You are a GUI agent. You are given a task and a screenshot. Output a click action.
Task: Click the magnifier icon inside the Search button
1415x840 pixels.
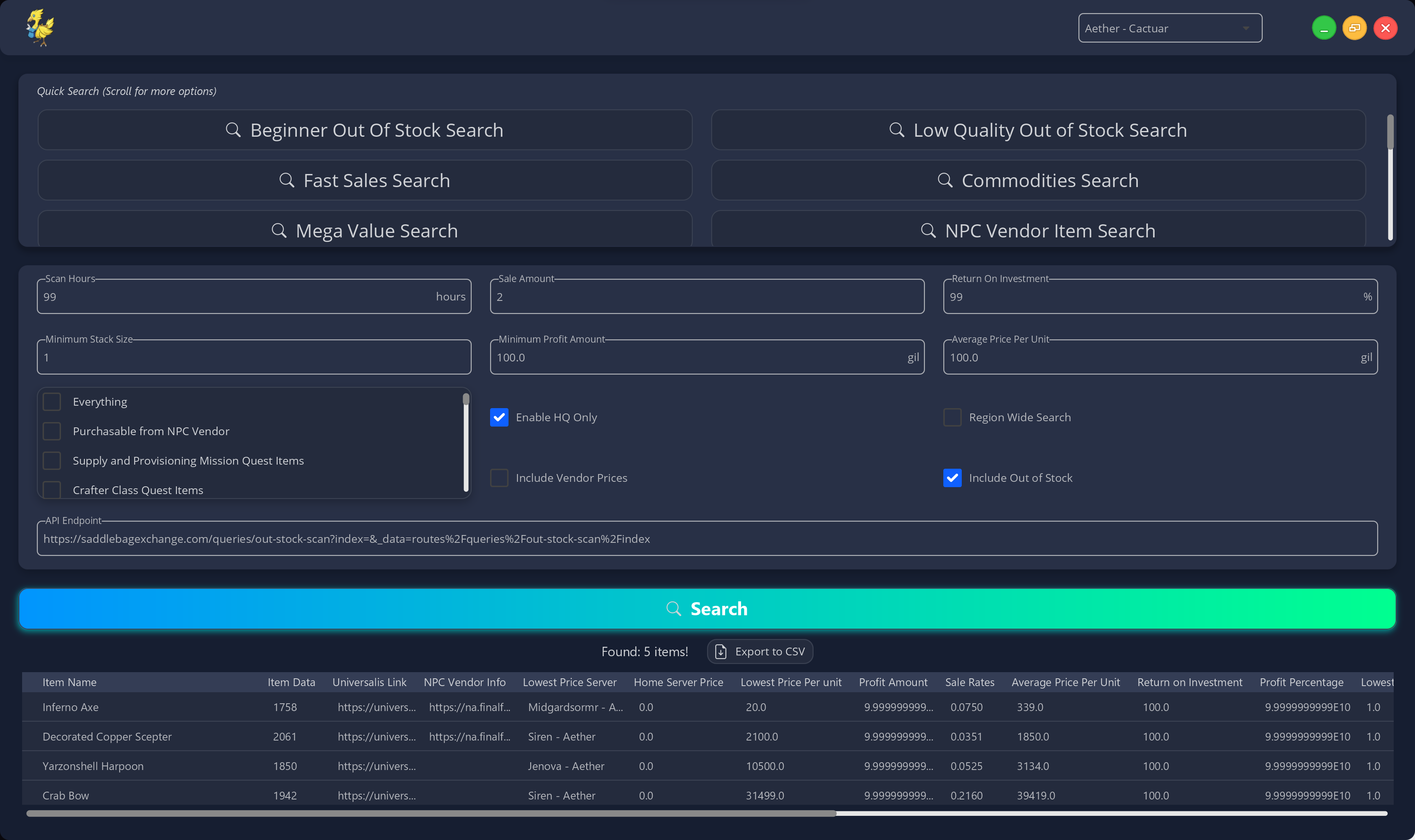pos(674,608)
